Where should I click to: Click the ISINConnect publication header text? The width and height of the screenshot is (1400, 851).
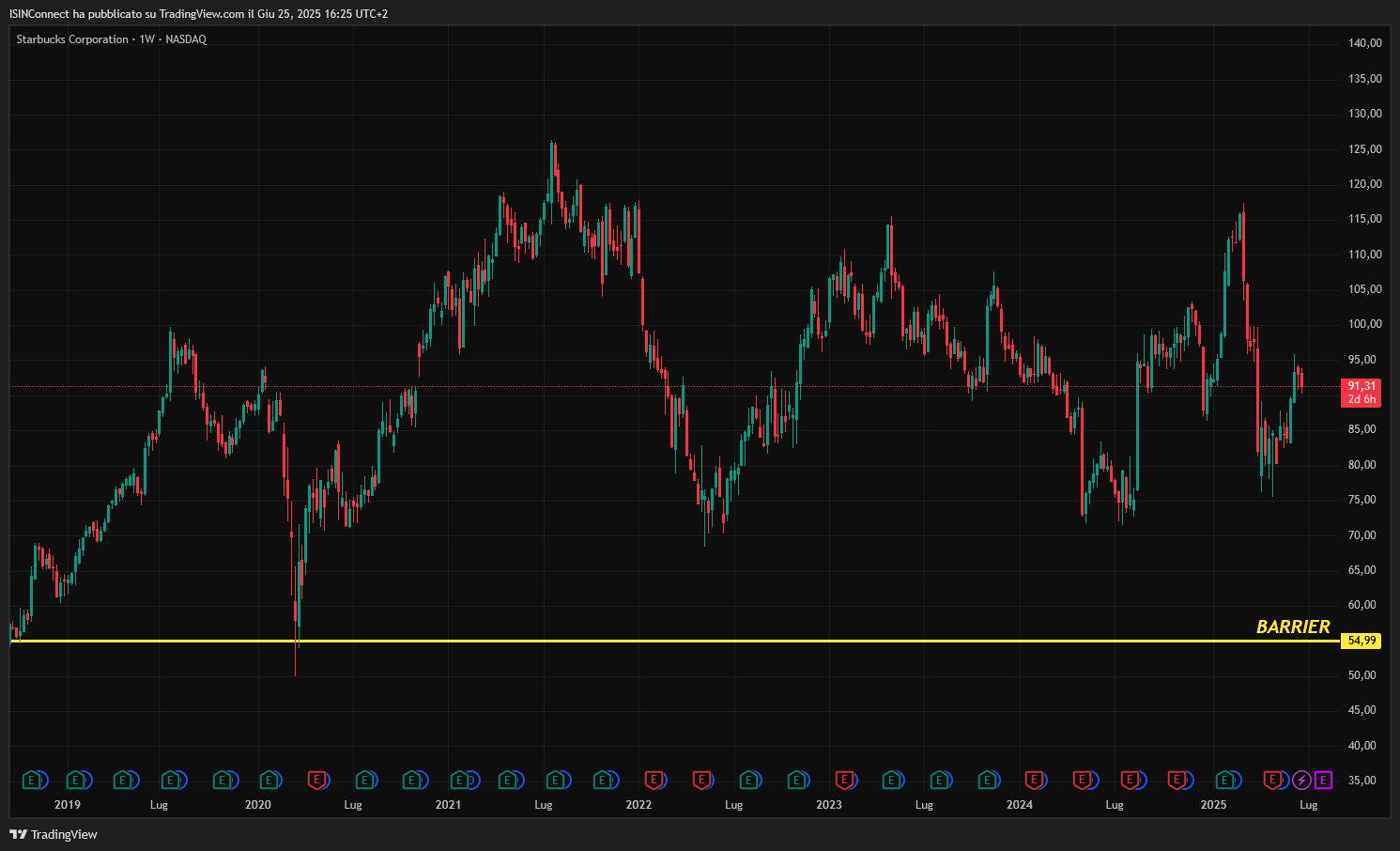pyautogui.click(x=198, y=14)
